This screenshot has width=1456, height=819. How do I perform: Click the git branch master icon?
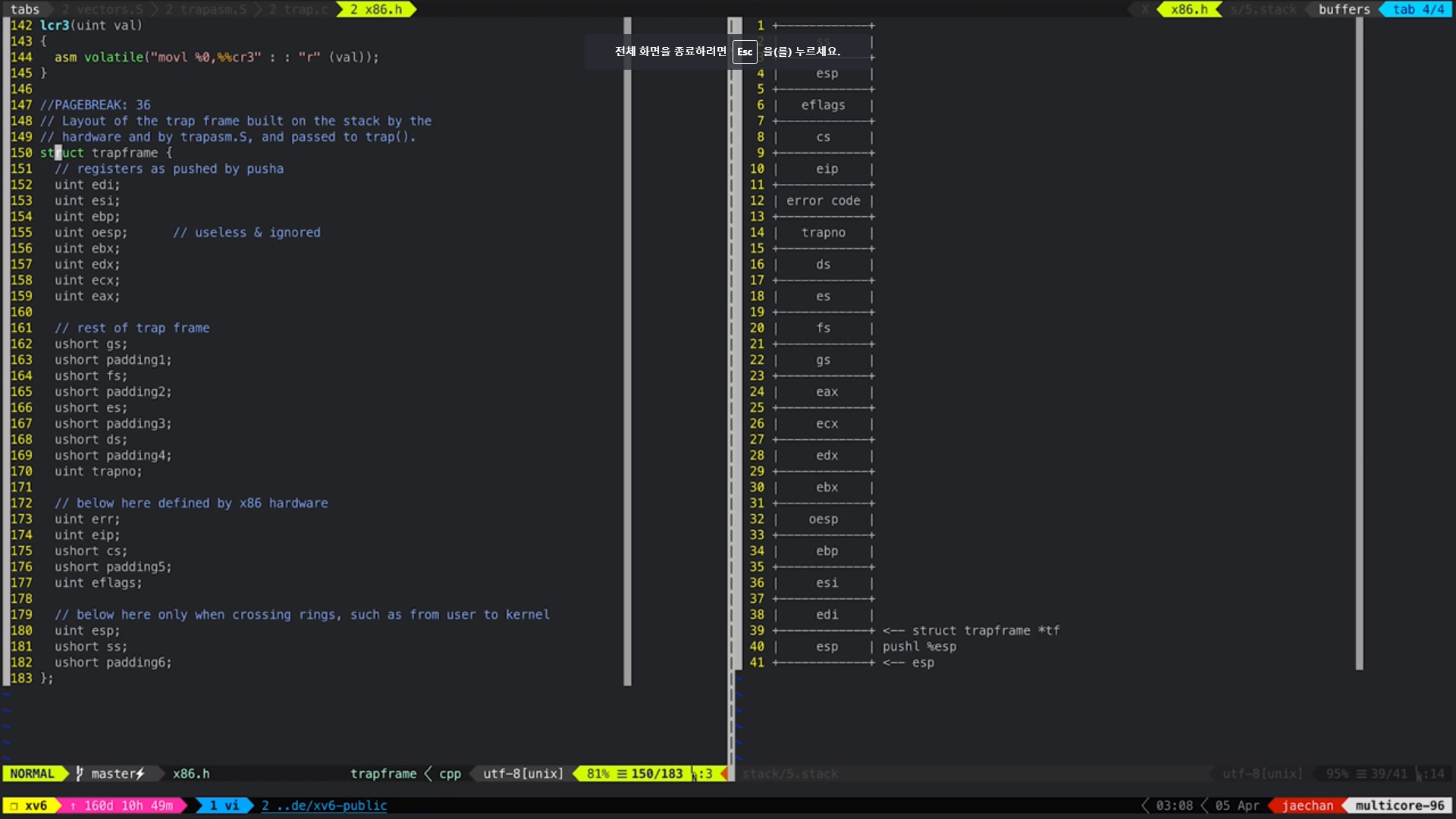[80, 773]
